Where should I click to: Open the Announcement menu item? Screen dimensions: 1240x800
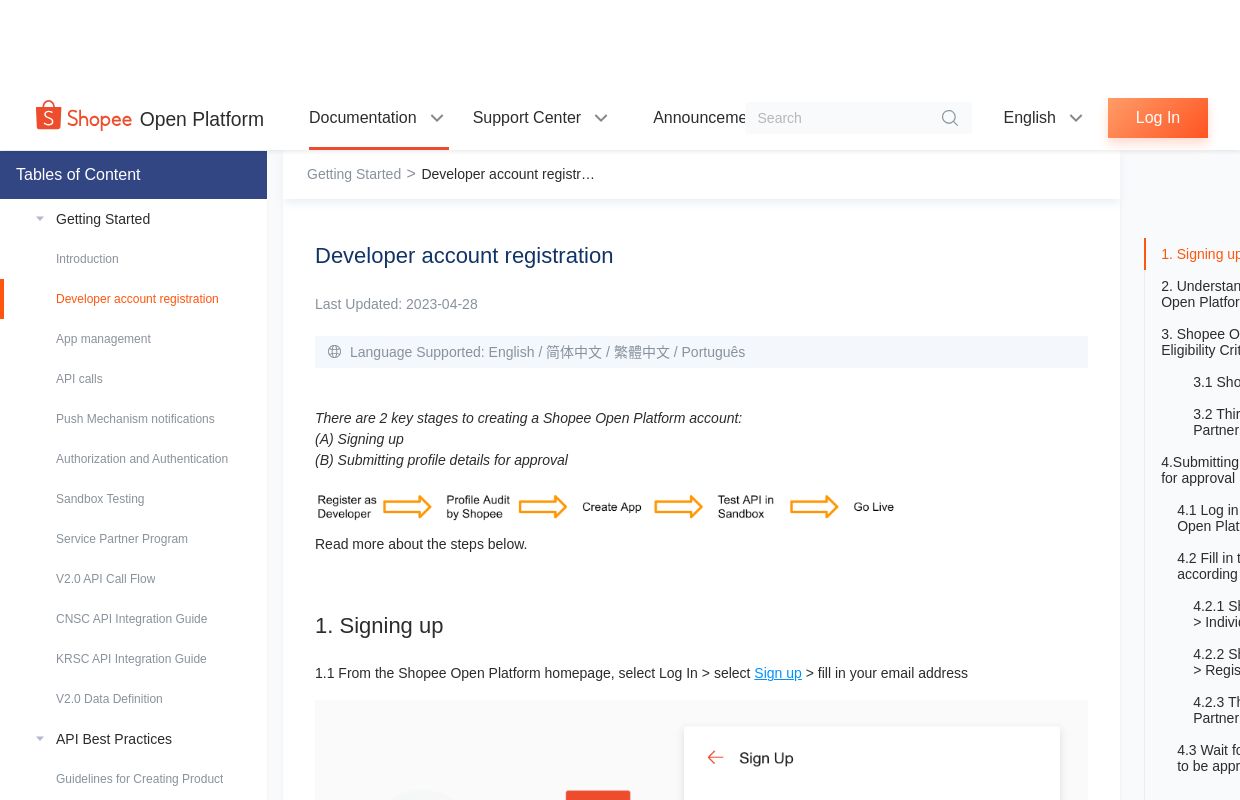(699, 118)
